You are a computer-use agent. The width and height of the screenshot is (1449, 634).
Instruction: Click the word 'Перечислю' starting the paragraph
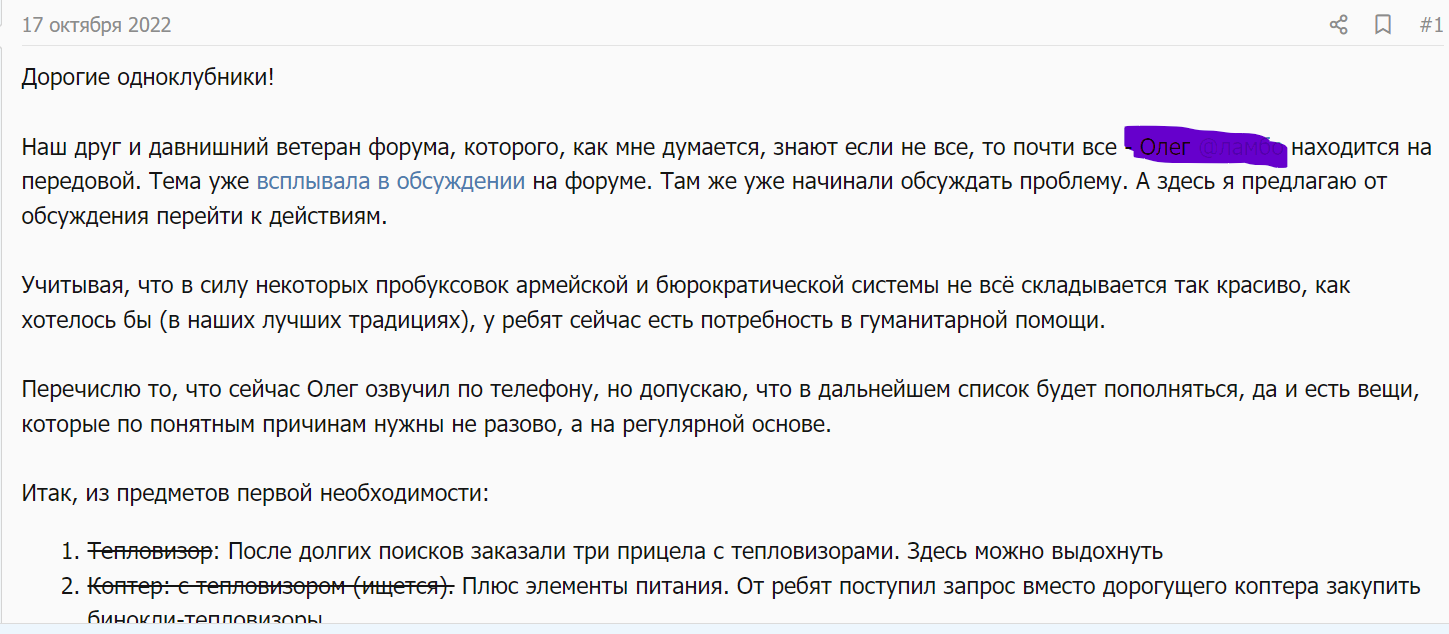tap(75, 390)
